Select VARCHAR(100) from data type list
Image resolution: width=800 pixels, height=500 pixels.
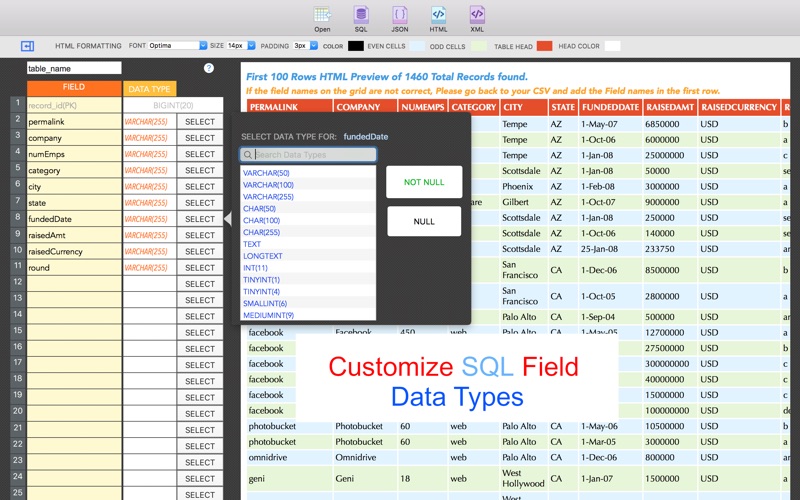click(x=308, y=185)
